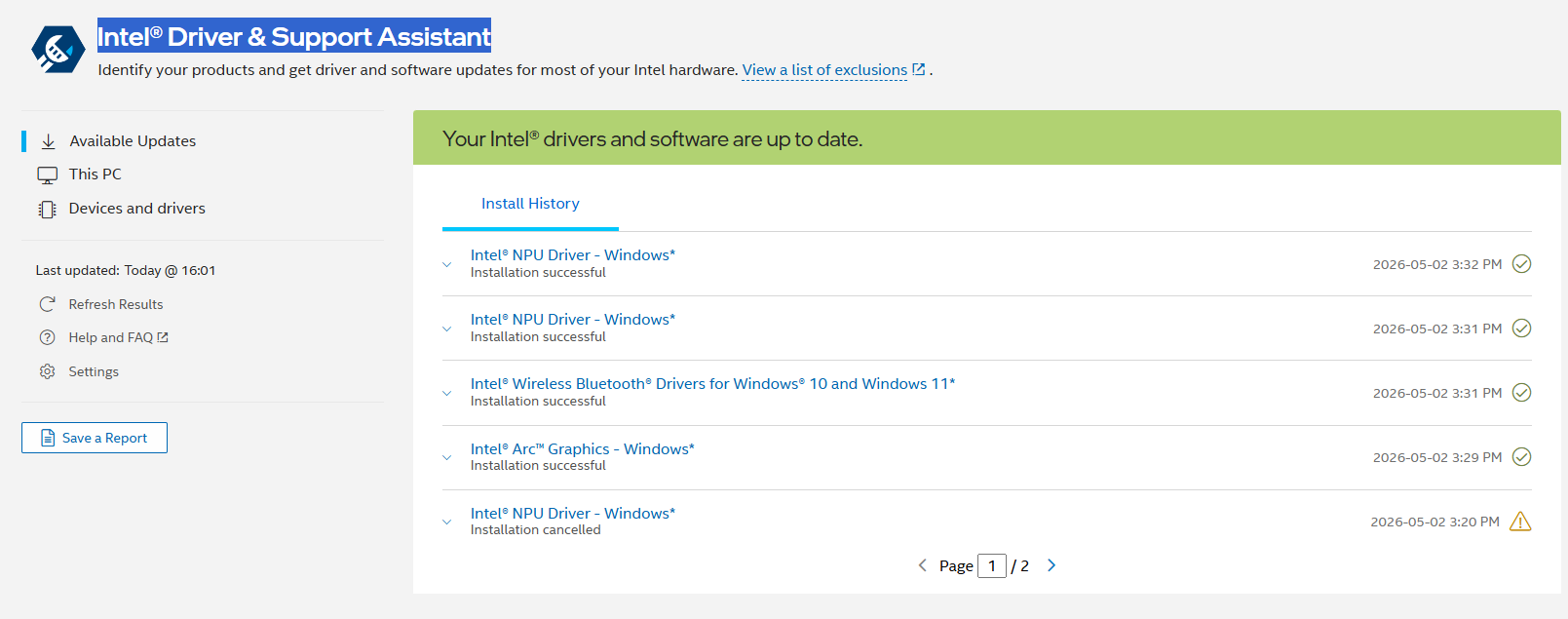Click the 'Last updated: Today @ 16:01' text
The width and height of the screenshot is (1568, 619).
pos(126,271)
